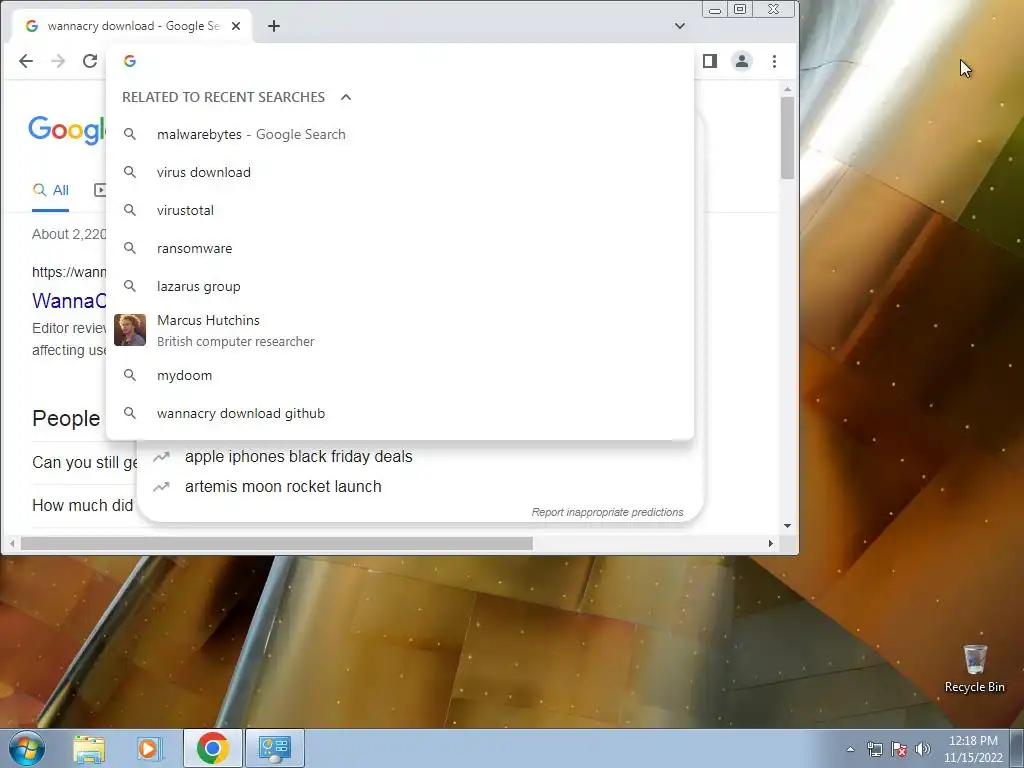
Task: Click the vertical scrollbar thumb
Action: [788, 138]
